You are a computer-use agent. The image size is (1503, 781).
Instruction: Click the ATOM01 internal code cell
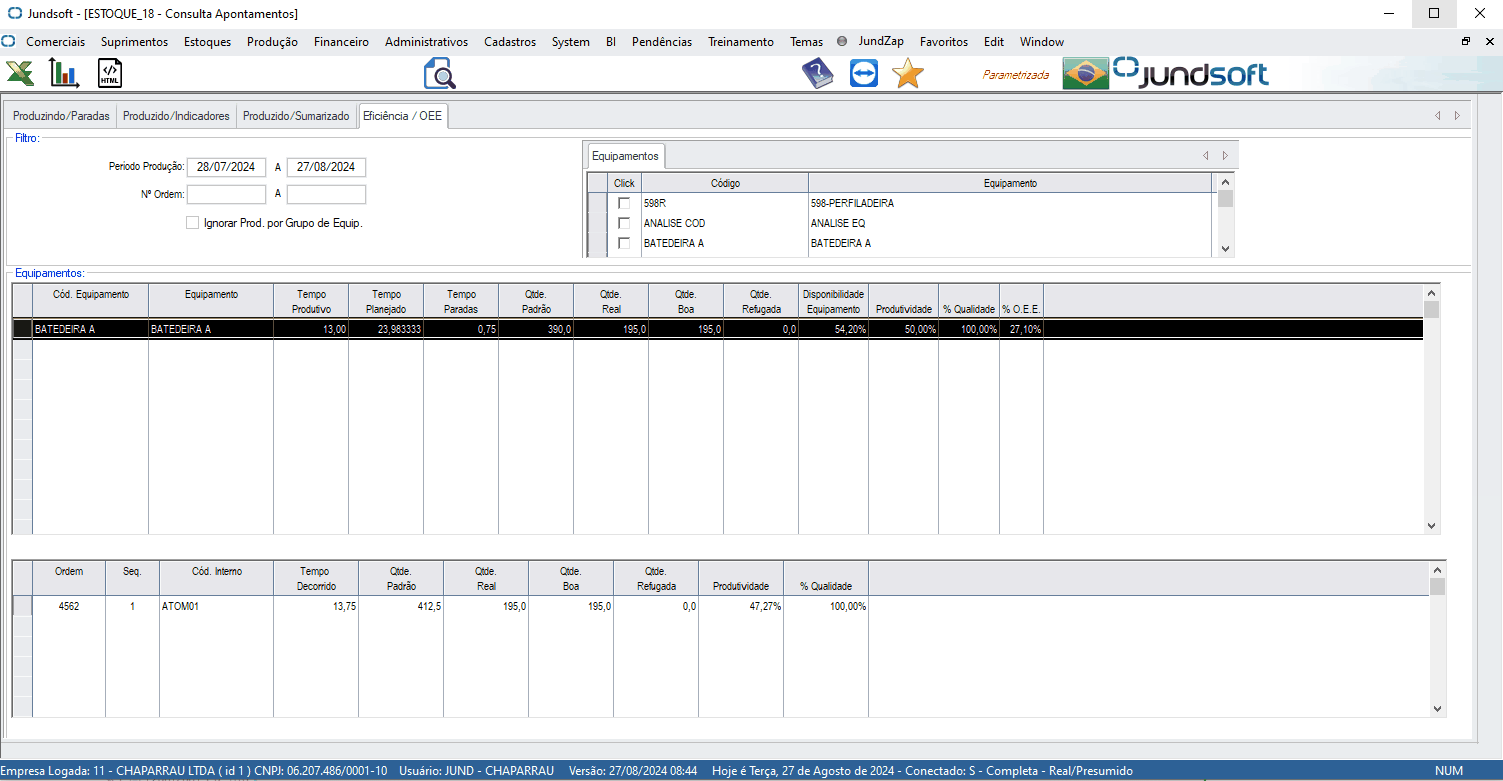216,606
